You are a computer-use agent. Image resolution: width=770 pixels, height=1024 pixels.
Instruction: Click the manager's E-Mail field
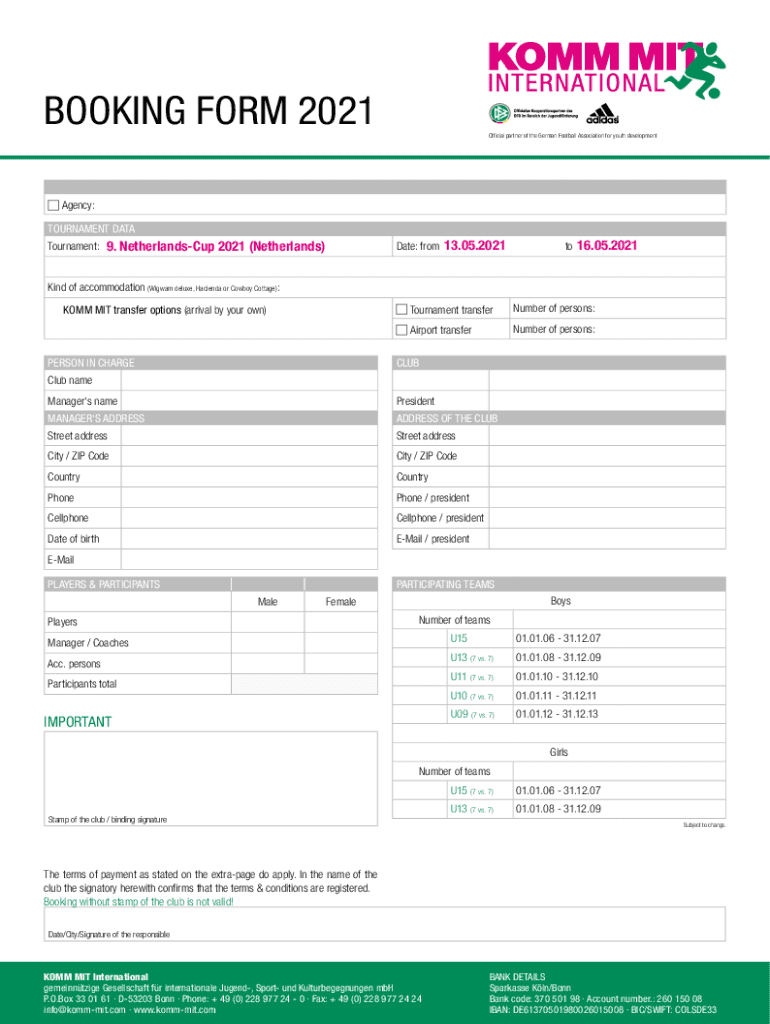pos(249,560)
